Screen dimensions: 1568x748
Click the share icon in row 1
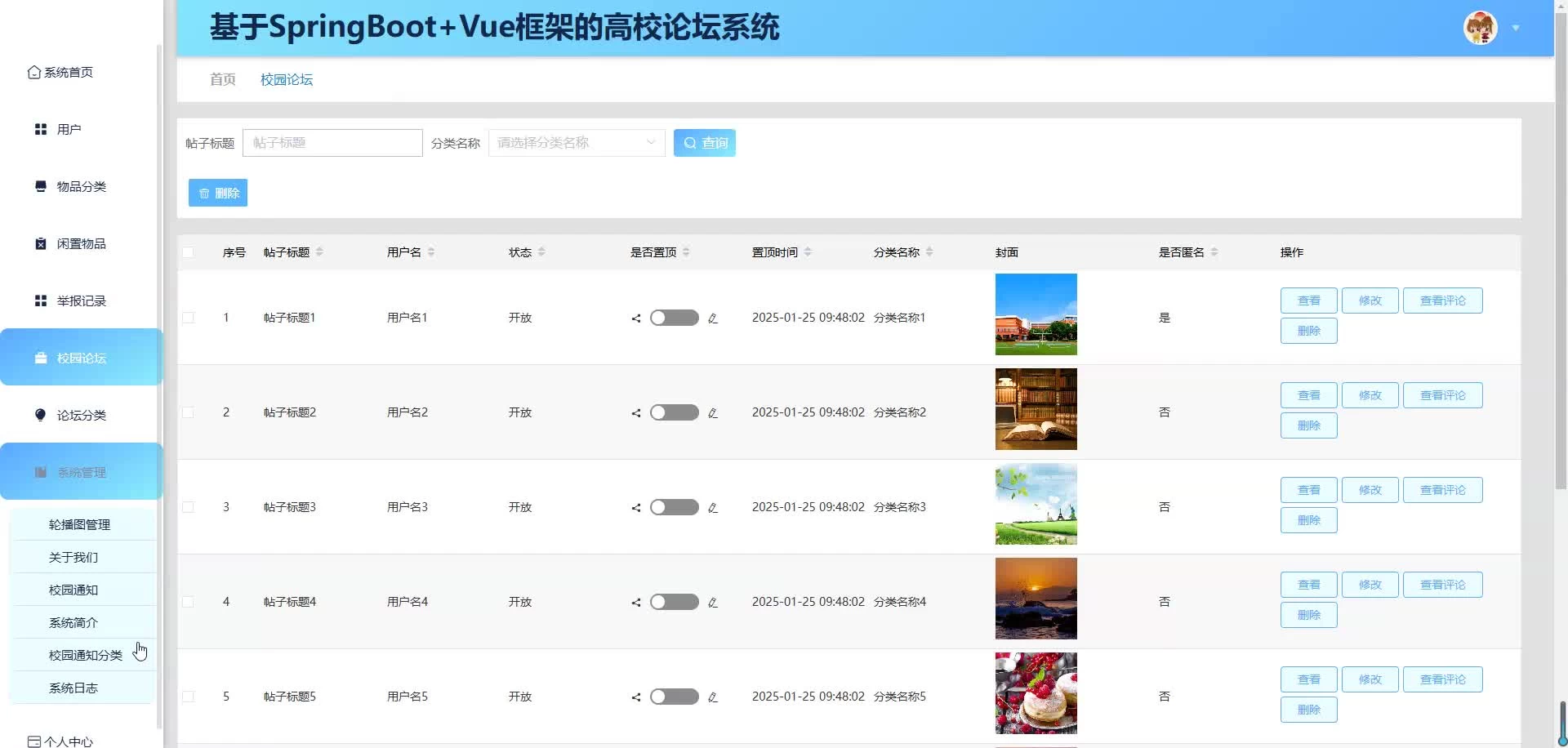point(636,318)
